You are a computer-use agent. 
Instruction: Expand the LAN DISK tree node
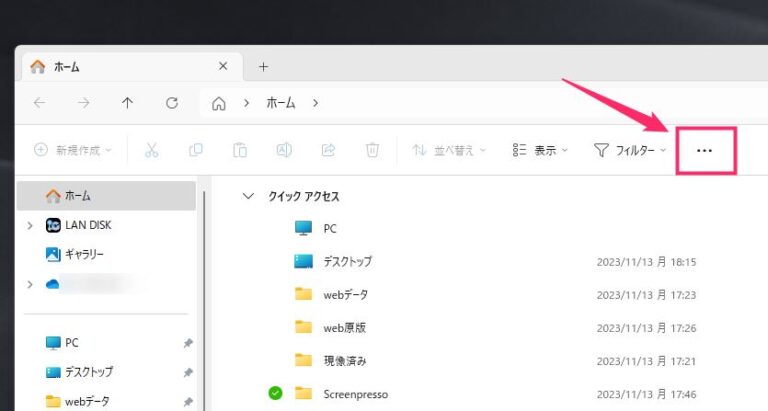coord(30,226)
